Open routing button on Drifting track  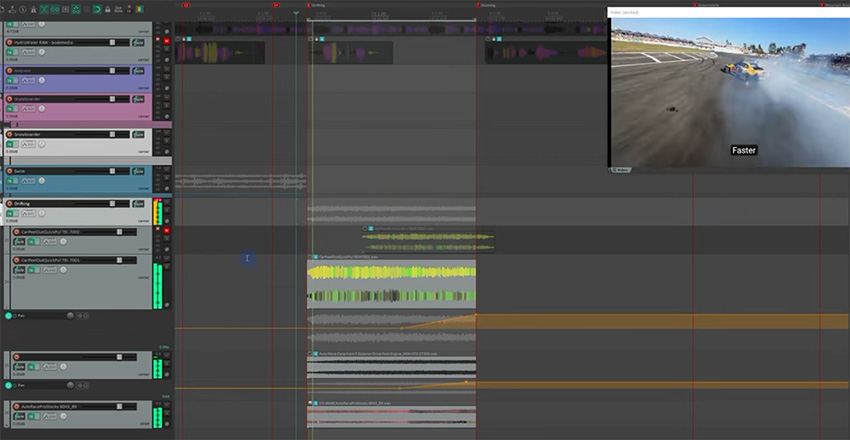point(138,204)
